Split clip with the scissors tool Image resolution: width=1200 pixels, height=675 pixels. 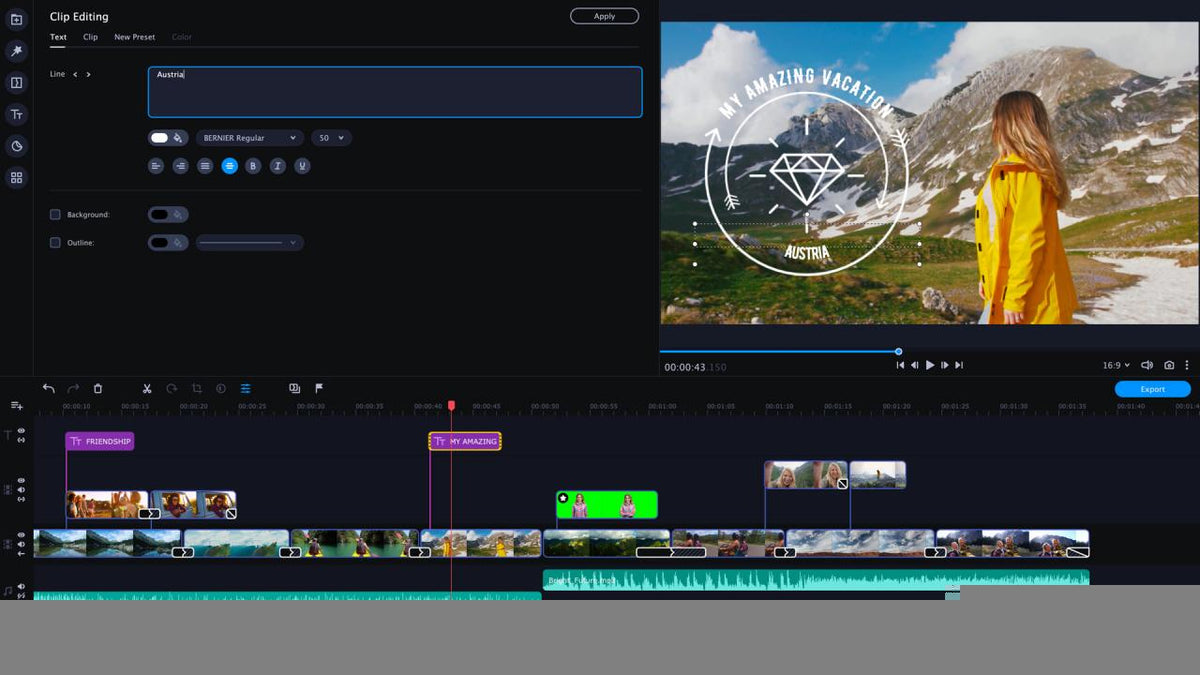tap(147, 388)
